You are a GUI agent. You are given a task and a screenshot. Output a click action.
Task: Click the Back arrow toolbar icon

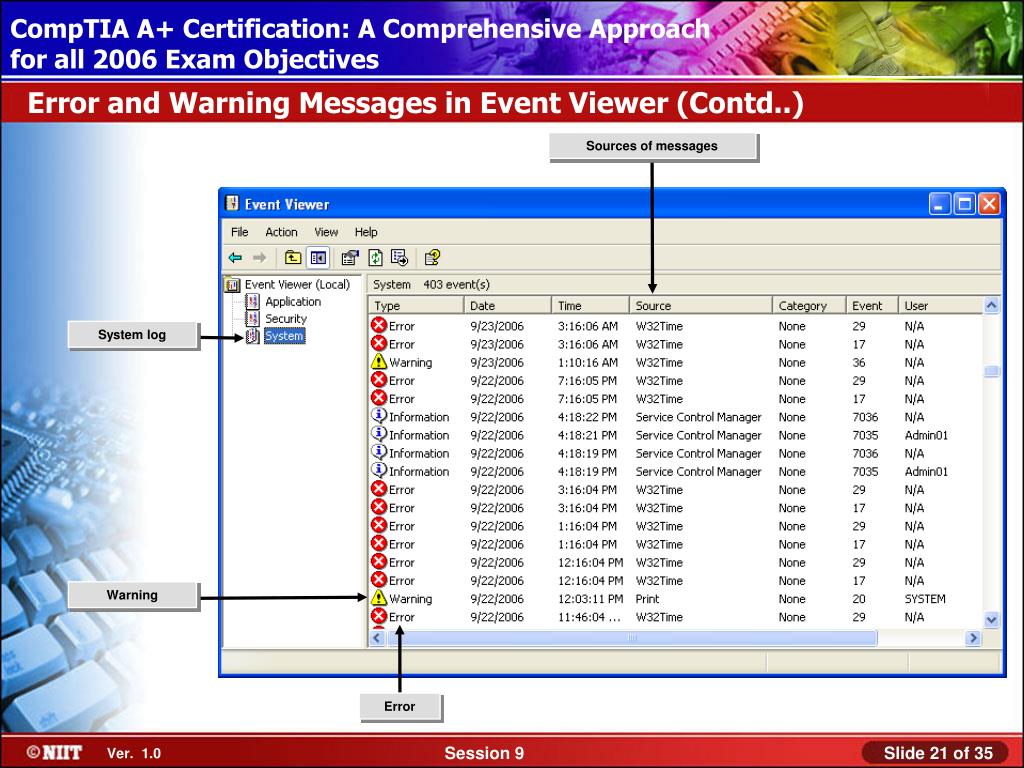[x=236, y=258]
